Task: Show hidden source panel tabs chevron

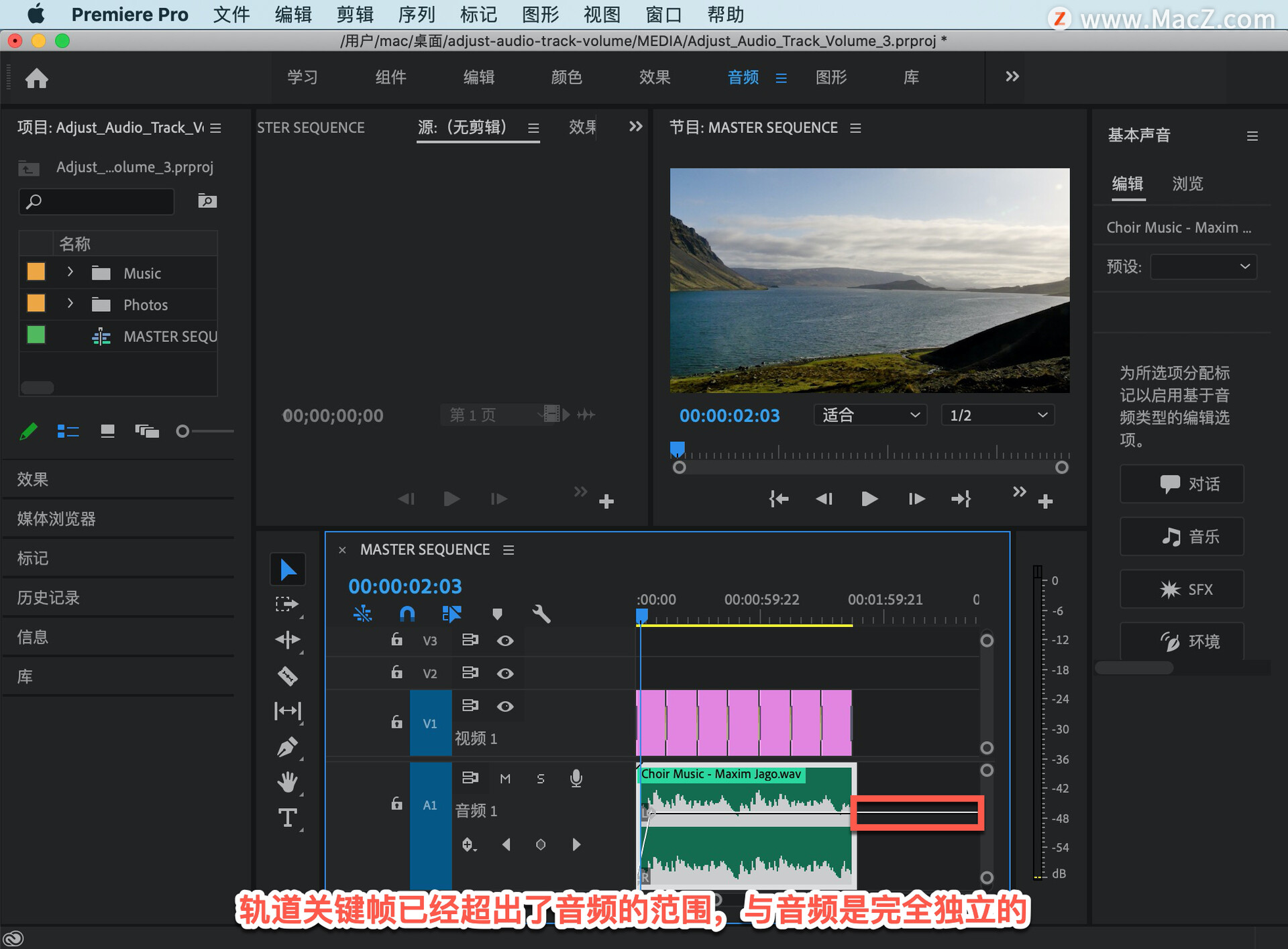Action: click(636, 127)
